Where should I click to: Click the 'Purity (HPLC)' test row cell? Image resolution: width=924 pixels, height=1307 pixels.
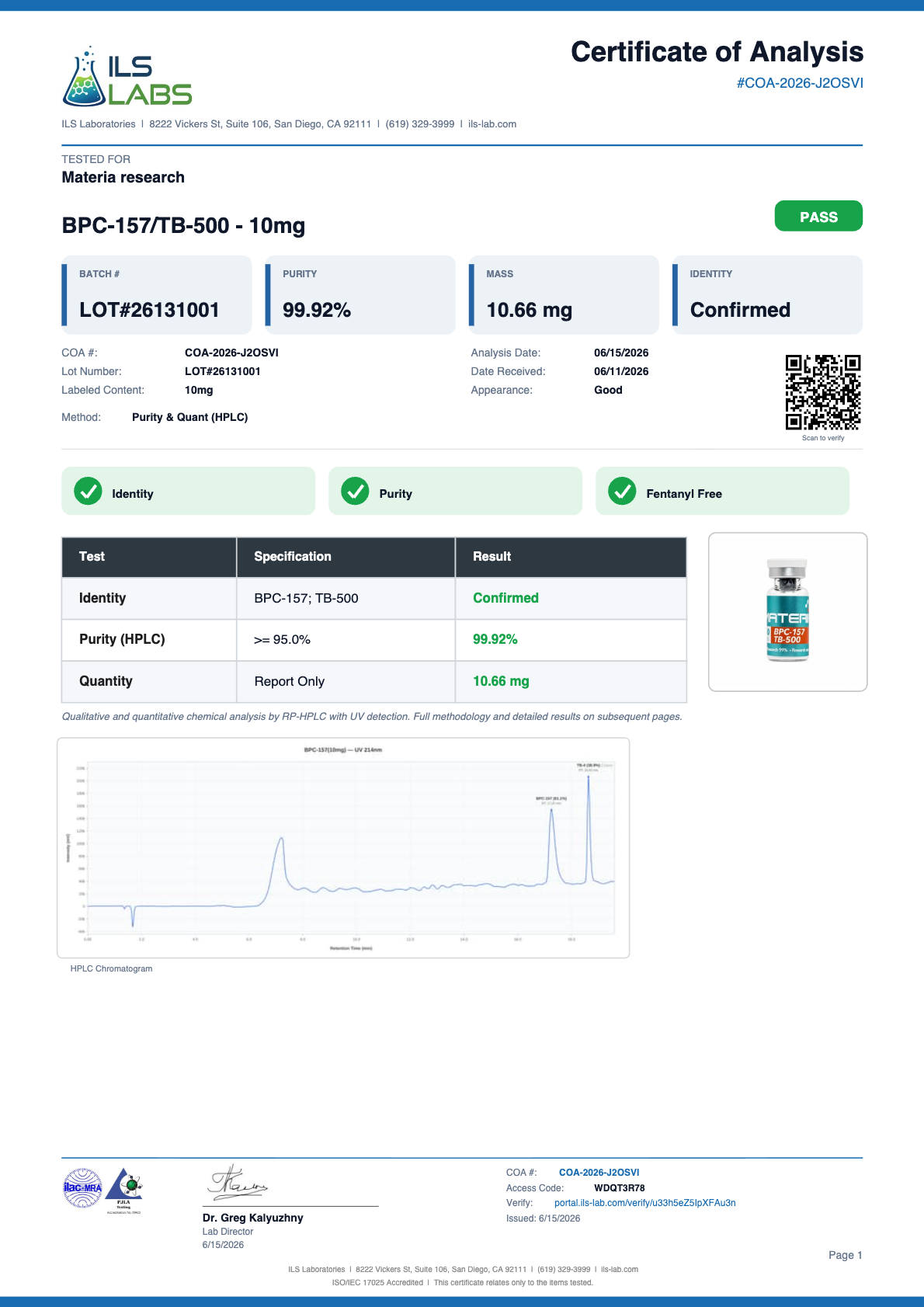point(149,640)
